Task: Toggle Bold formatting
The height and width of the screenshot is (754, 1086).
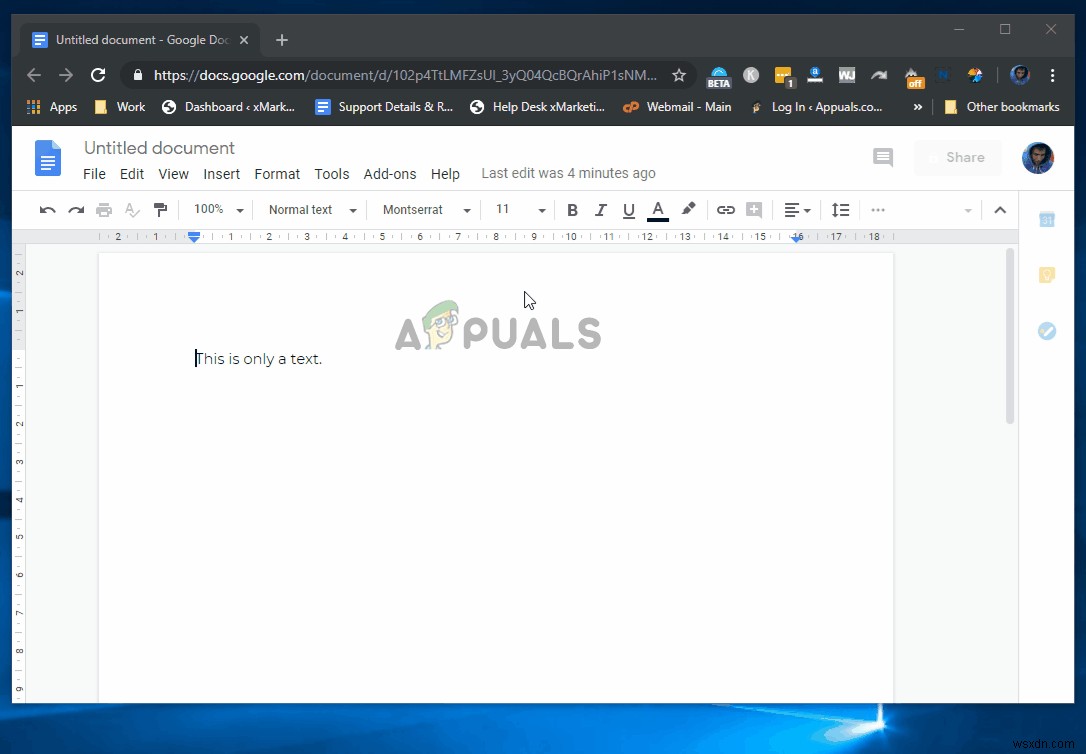Action: click(572, 210)
